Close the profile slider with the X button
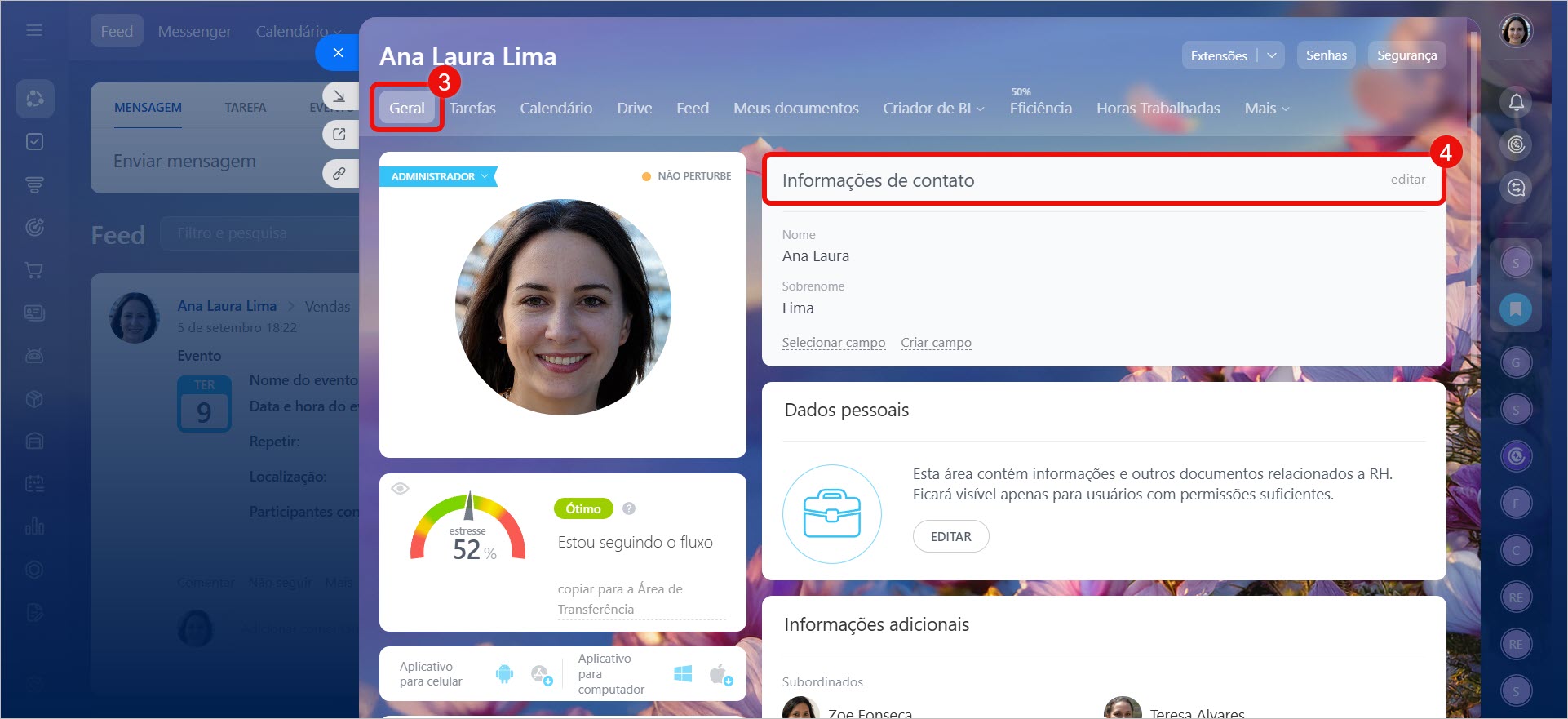The height and width of the screenshot is (719, 1568). [x=338, y=53]
